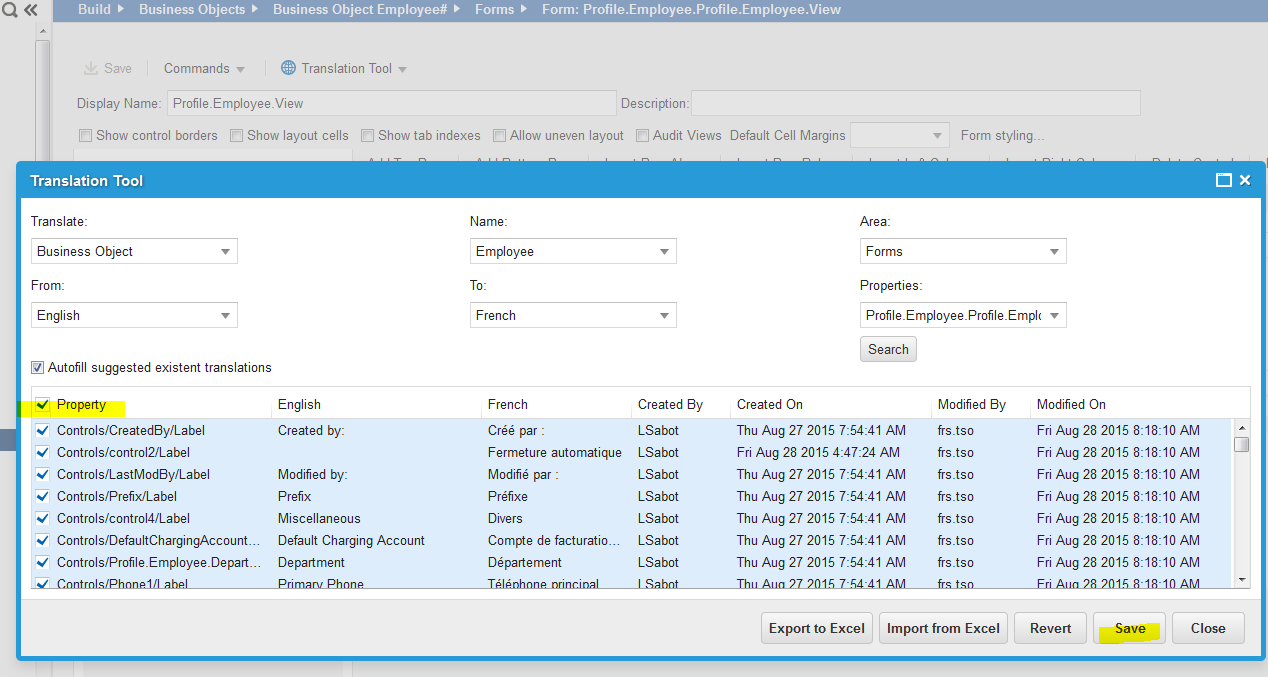Open the Area dropdown showing Forms
Viewport: 1268px width, 677px height.
[x=963, y=252]
